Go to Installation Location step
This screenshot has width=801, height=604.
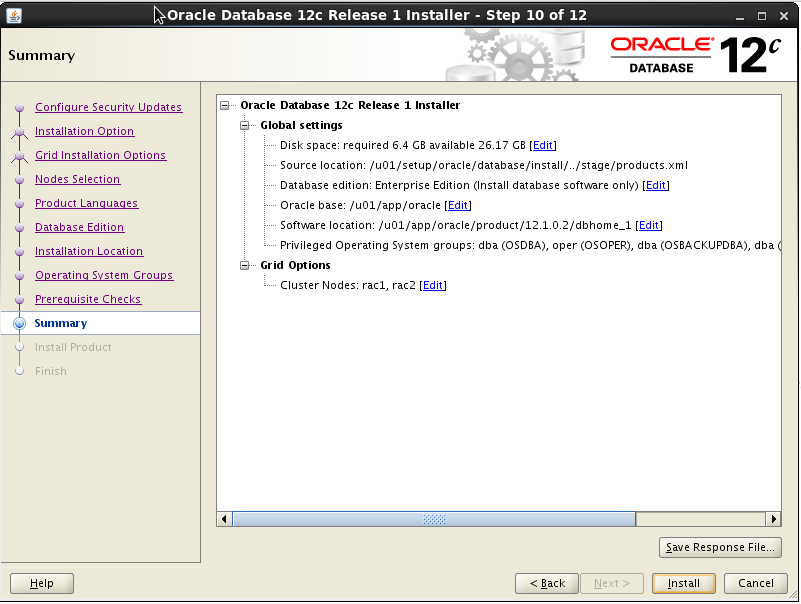pyautogui.click(x=89, y=251)
